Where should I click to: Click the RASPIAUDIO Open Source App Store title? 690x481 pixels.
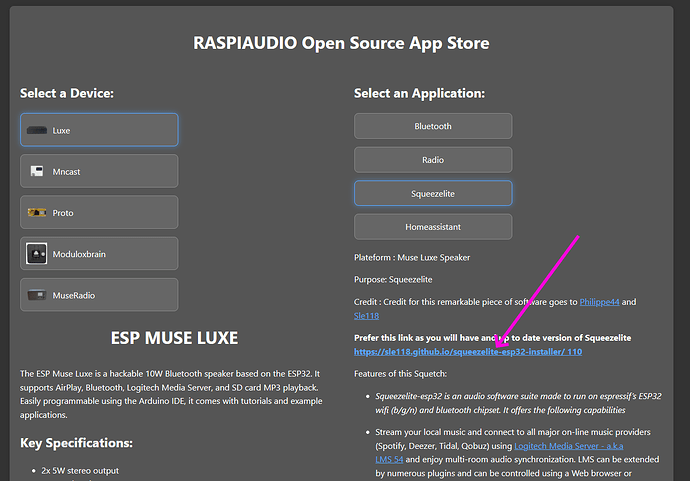pyautogui.click(x=341, y=43)
